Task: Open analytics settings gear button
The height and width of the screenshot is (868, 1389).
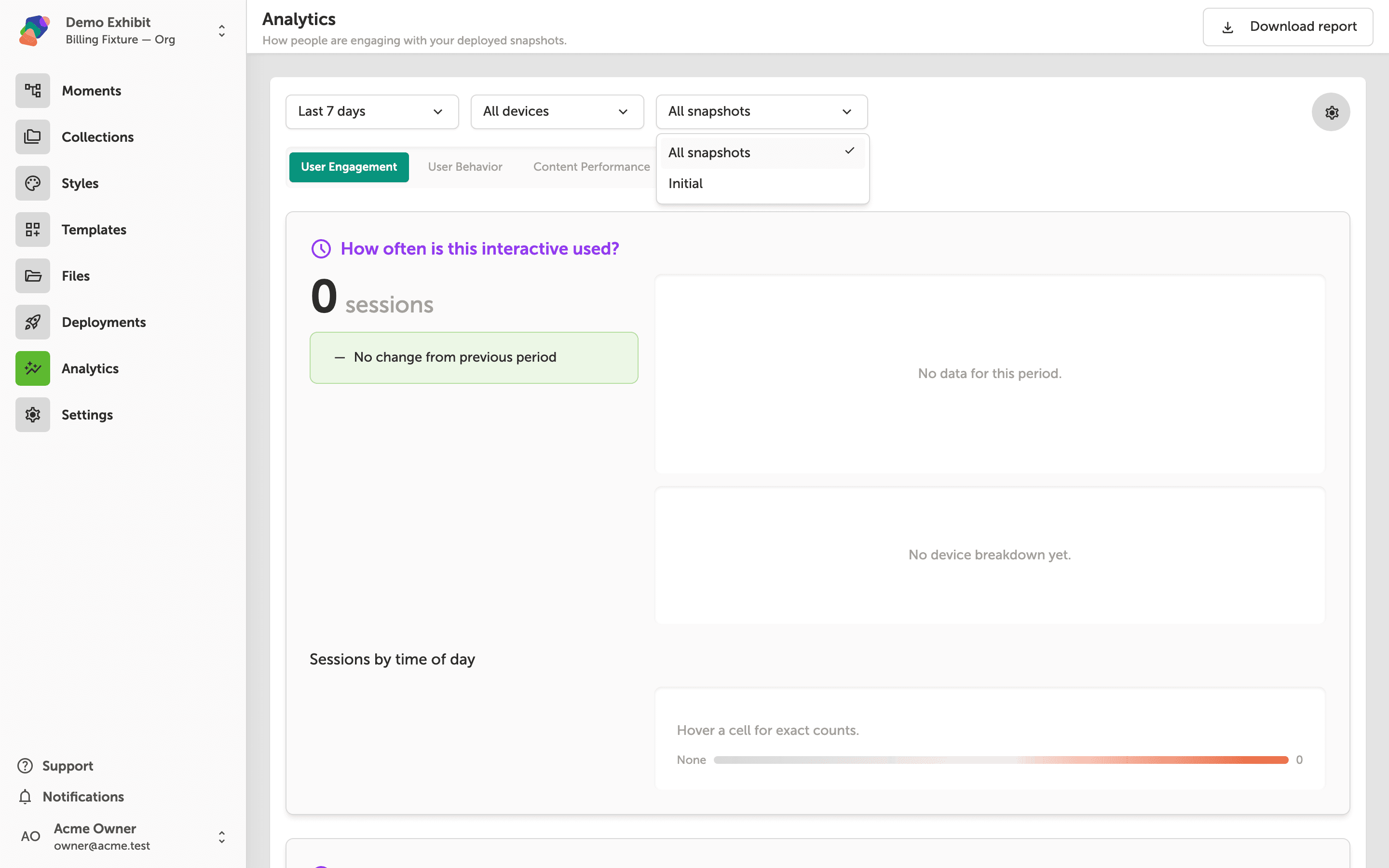Action: tap(1331, 112)
